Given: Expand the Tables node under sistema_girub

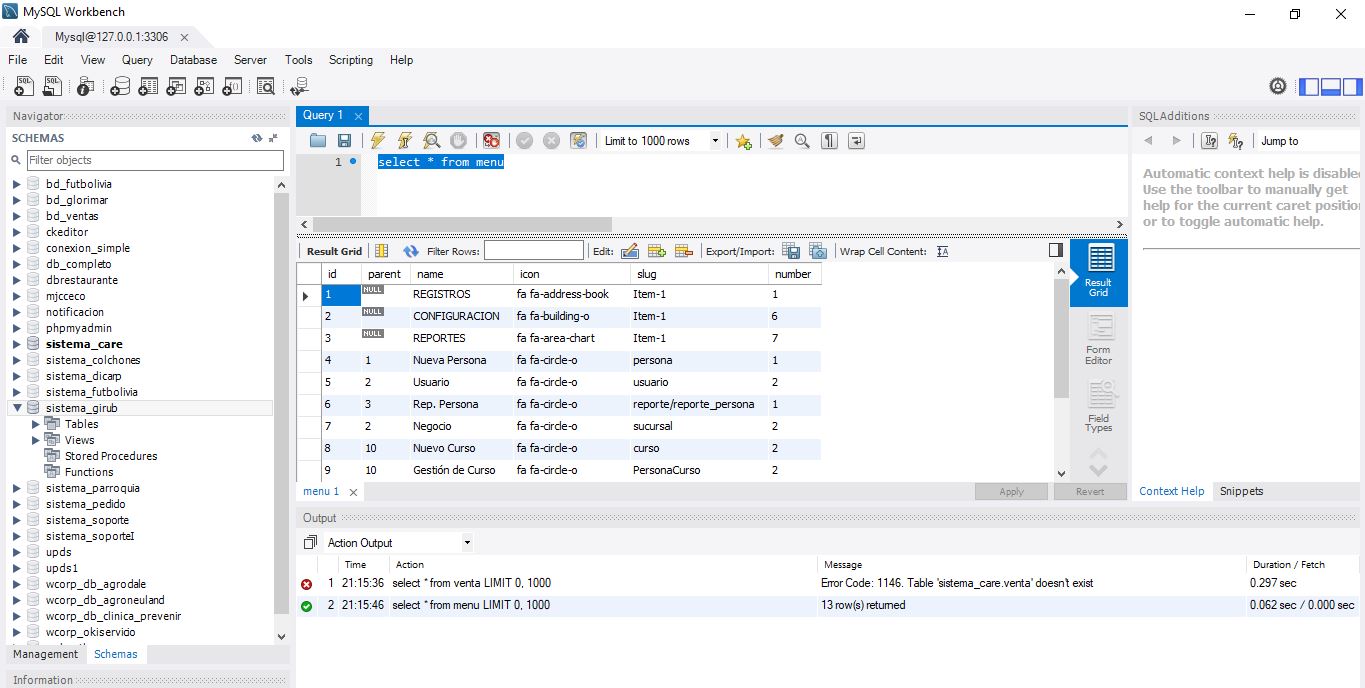Looking at the screenshot, I should click(37, 424).
